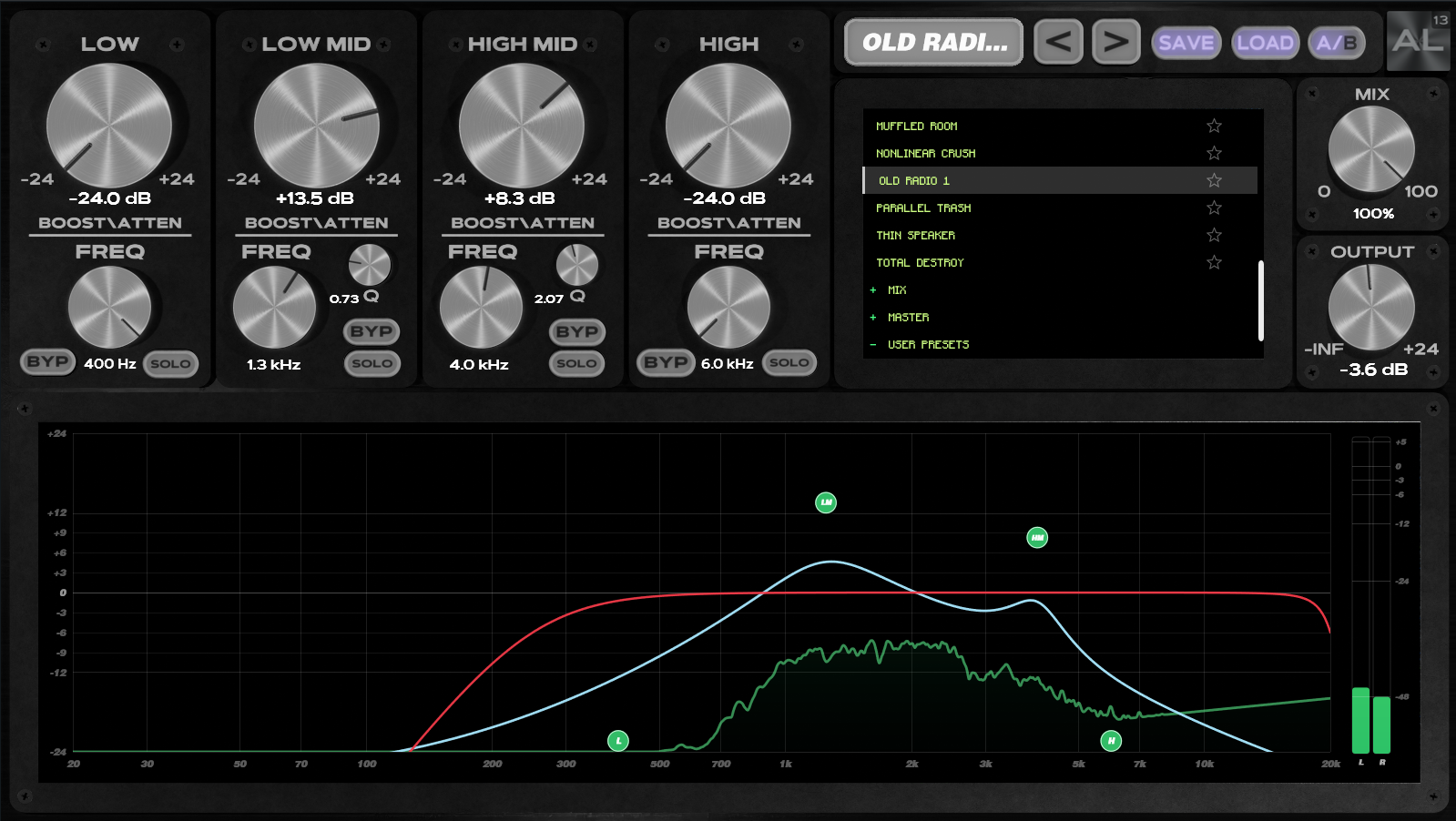
Task: Click the LOW MID frequency knob
Action: point(274,308)
